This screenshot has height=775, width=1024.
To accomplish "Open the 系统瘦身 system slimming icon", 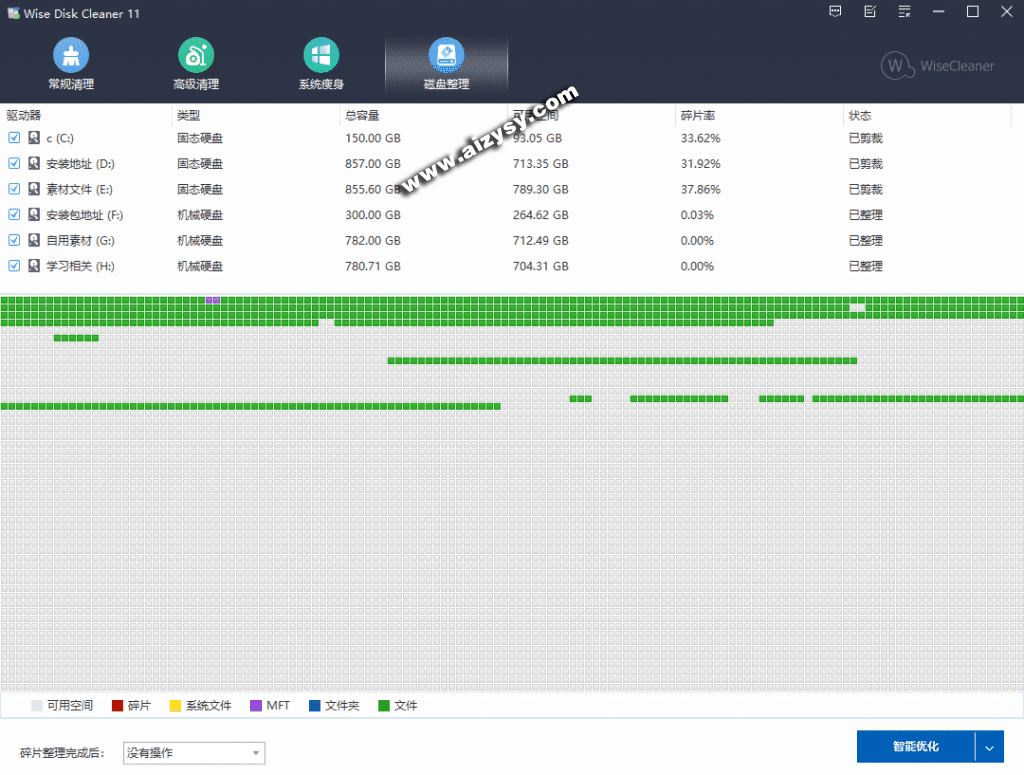I will [321, 54].
